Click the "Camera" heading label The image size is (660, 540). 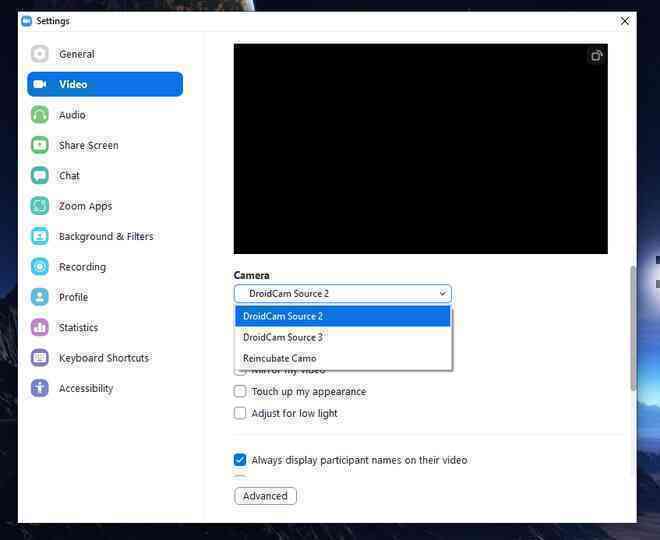252,275
